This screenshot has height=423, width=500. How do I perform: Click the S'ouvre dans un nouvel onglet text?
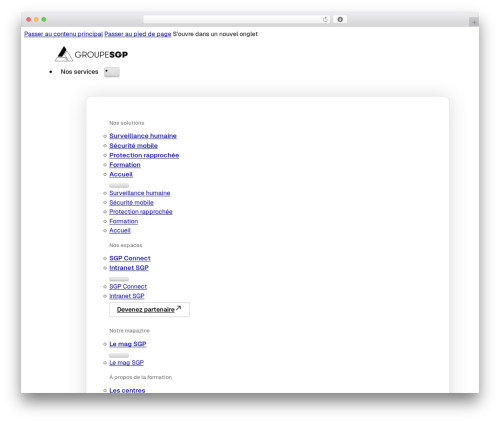pos(215,34)
